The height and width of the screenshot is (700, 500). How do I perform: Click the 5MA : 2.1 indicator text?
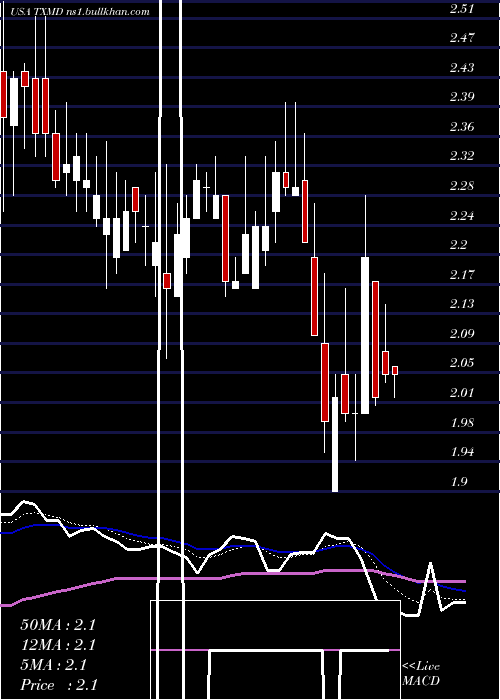[54, 665]
